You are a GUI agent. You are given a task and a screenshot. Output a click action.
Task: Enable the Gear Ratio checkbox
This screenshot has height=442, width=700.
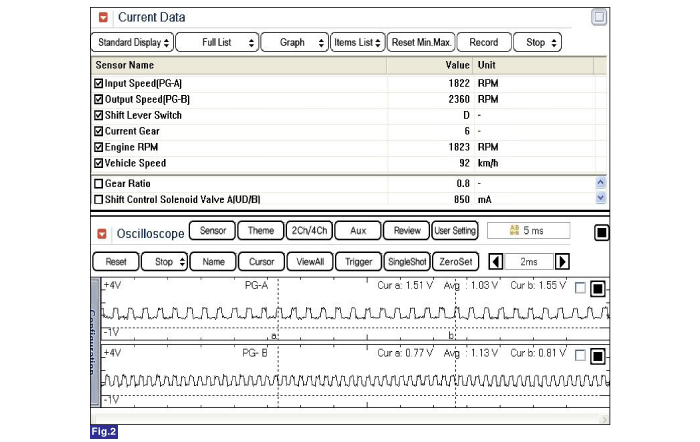coord(98,184)
